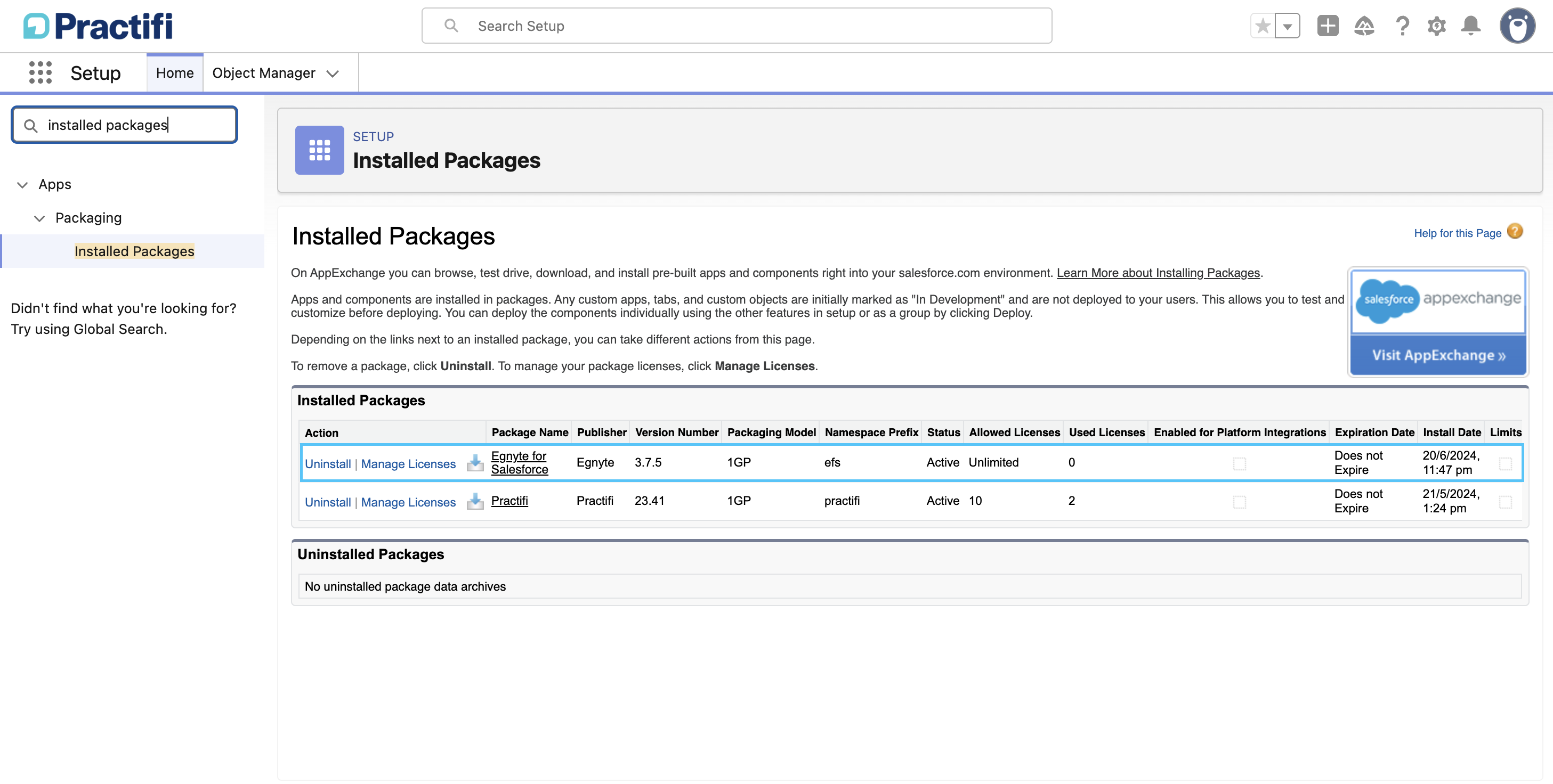Toggle the Limits checkbox for Practifi row
The image size is (1553, 784).
pos(1506,502)
